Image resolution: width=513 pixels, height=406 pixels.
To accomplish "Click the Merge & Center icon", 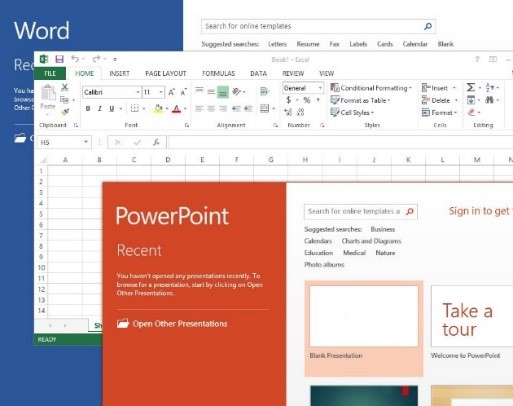I will click(x=265, y=108).
